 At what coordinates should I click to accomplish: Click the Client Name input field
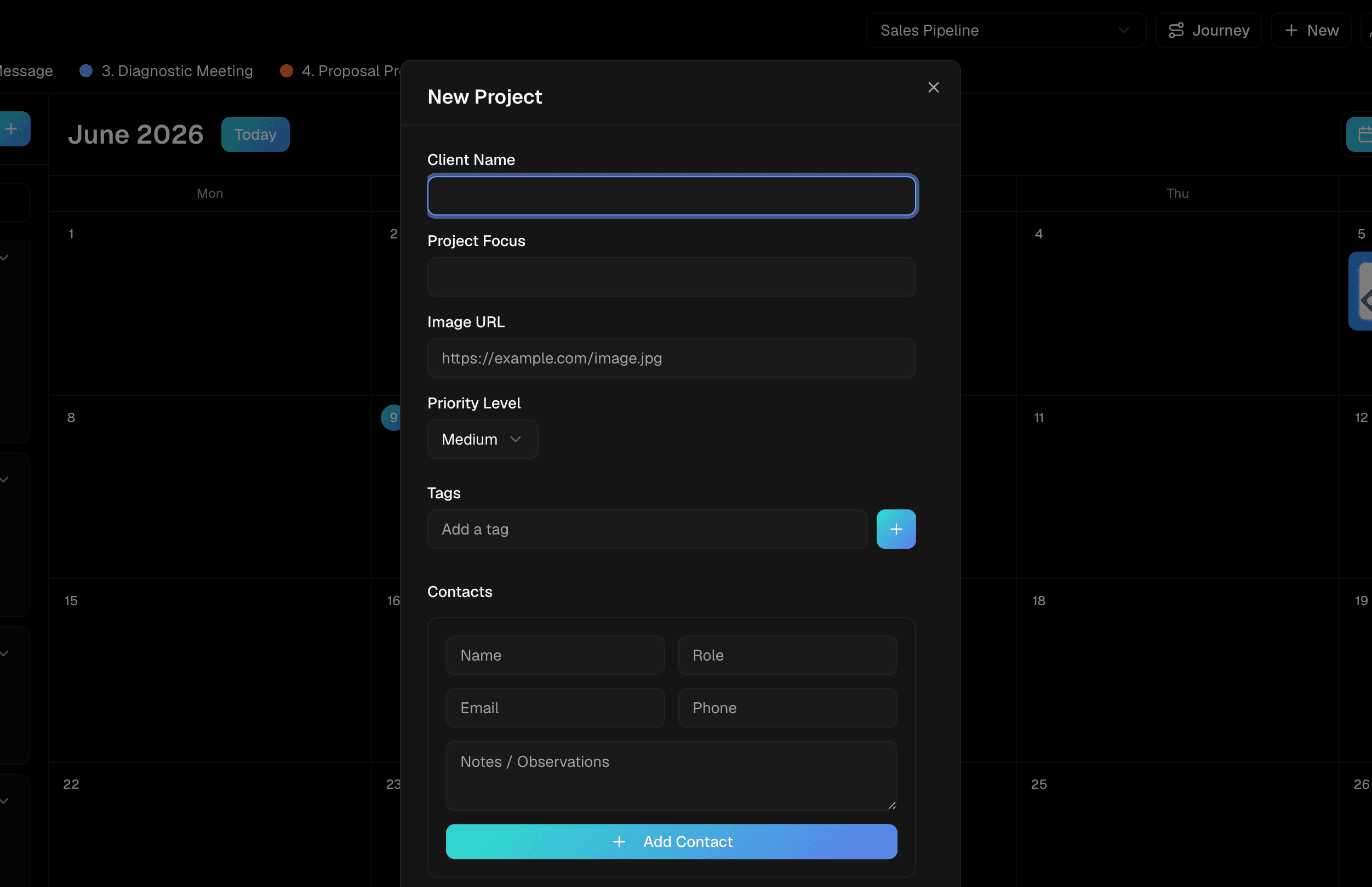coord(671,196)
